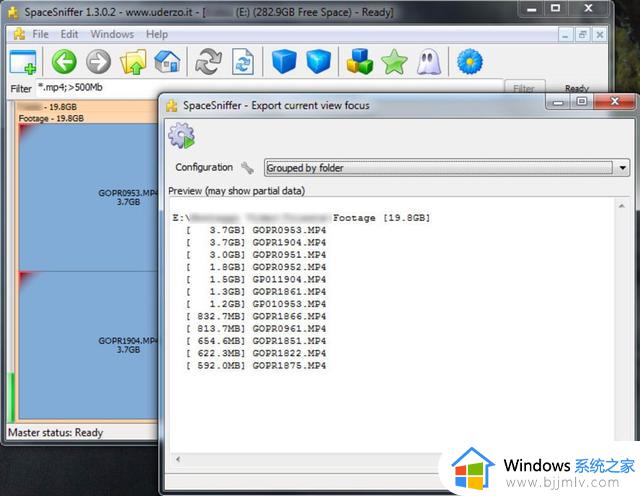The height and width of the screenshot is (496, 640).
Task: Close the inner SpaceSniffer child window
Action: click(x=600, y=35)
